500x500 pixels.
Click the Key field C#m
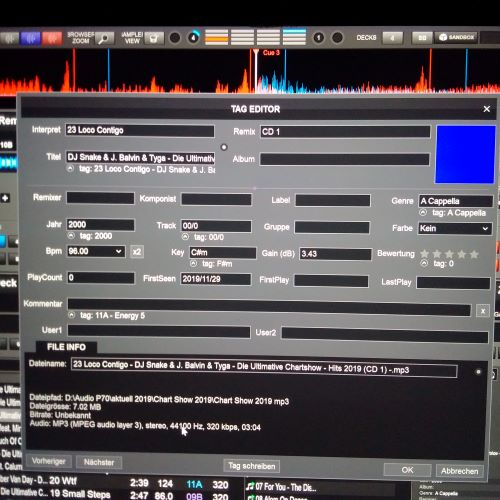click(x=223, y=253)
